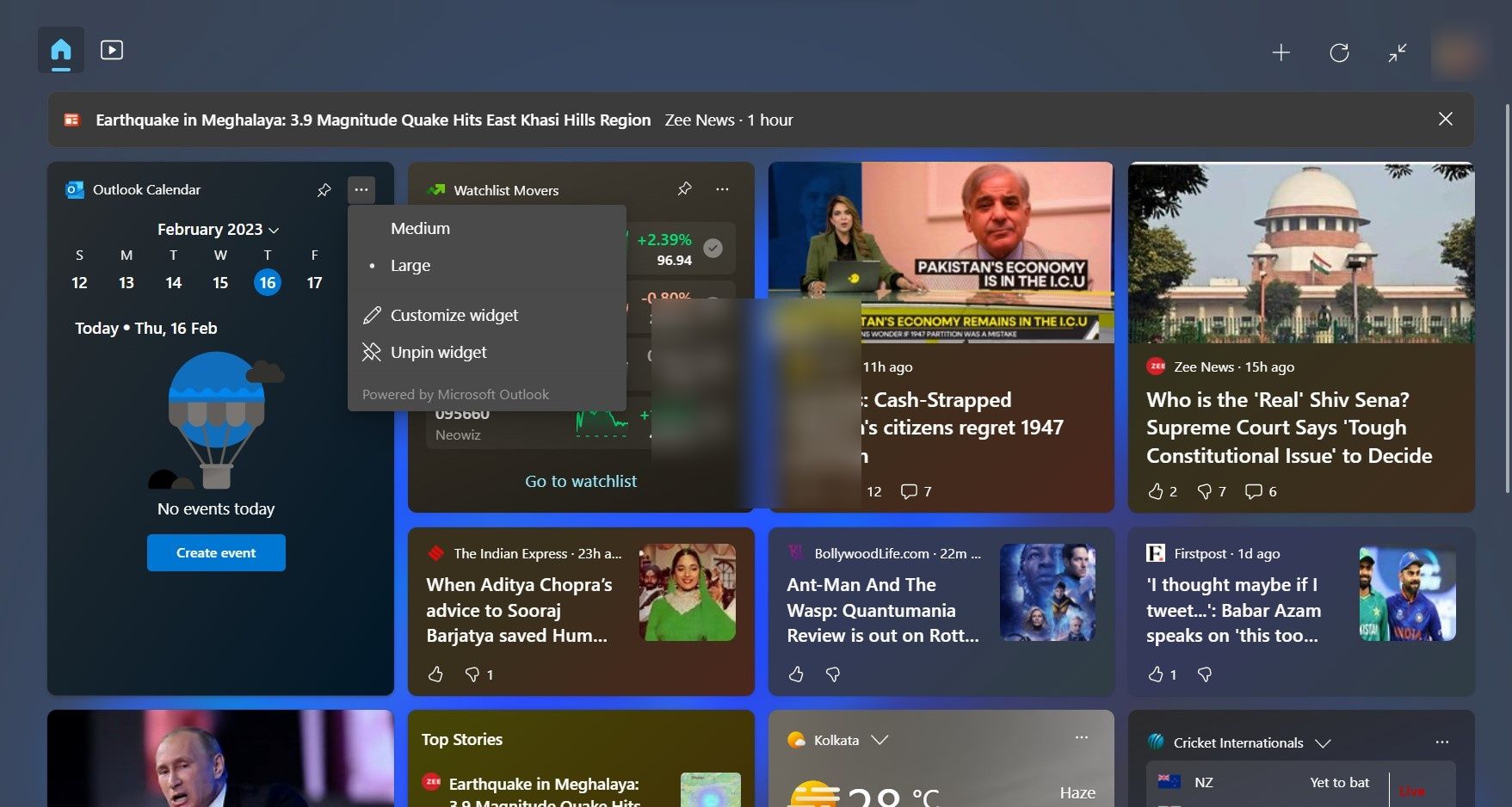Viewport: 1512px width, 807px height.
Task: Open the video Watch tab
Action: click(112, 50)
